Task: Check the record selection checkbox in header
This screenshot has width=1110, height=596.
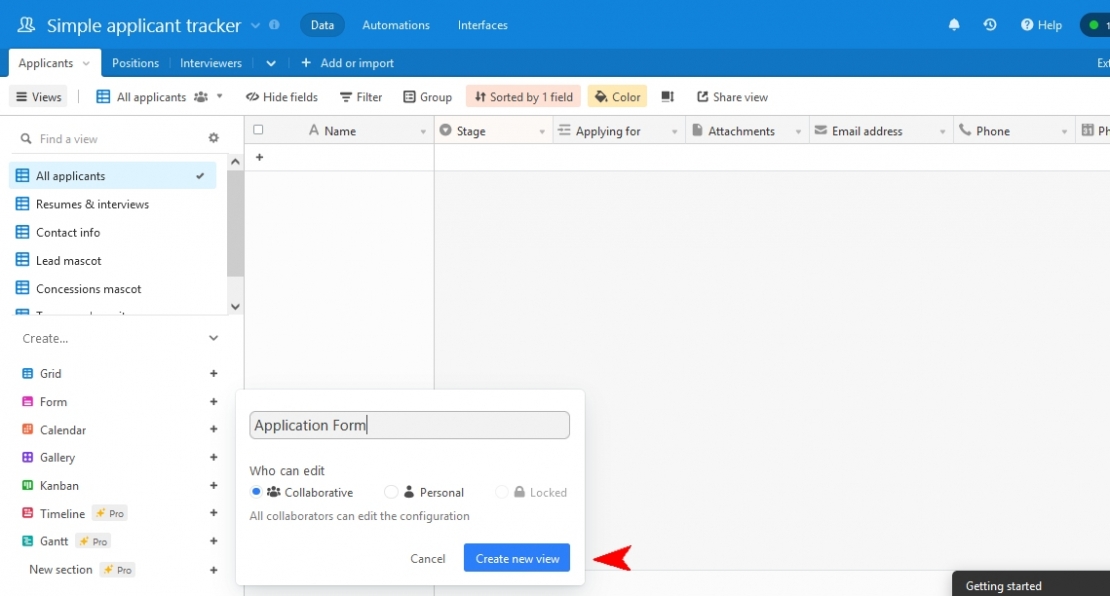Action: coord(257,130)
